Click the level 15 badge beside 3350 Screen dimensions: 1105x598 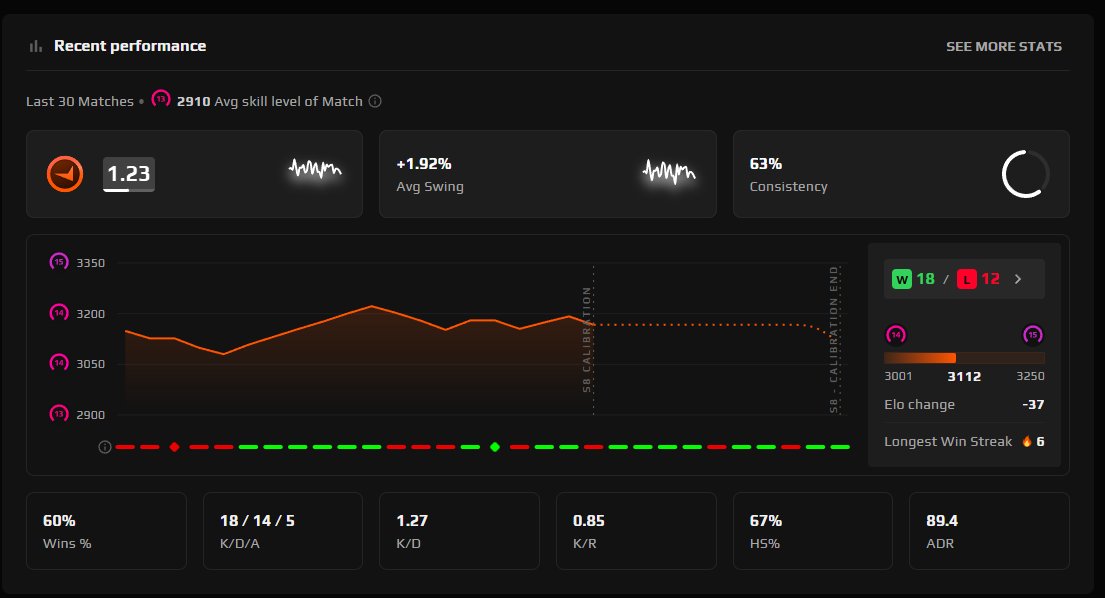click(59, 262)
